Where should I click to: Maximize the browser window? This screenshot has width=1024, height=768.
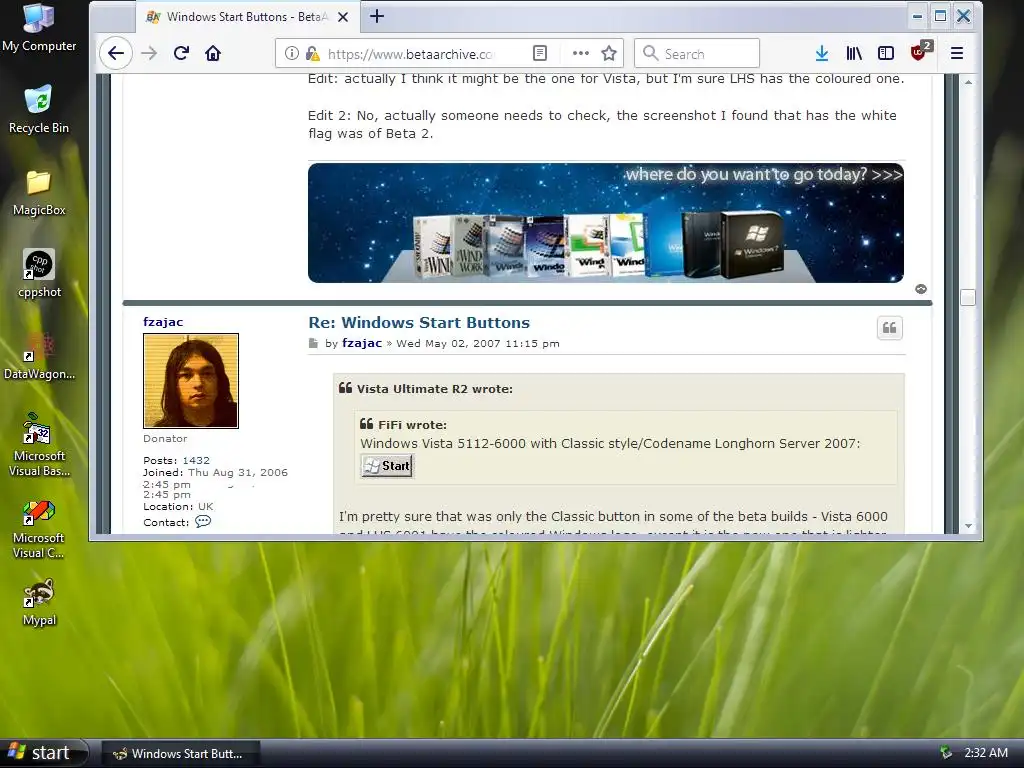940,16
